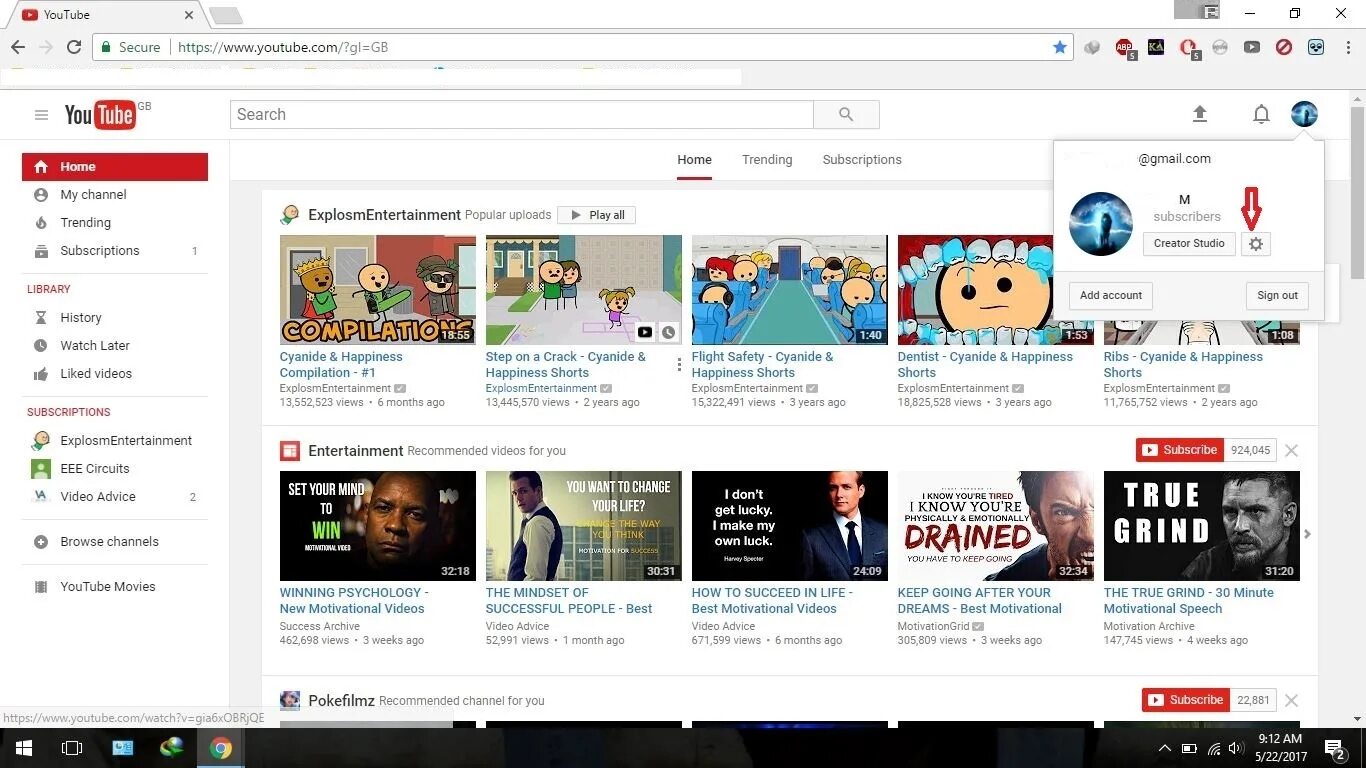Click the search magnifier icon
This screenshot has width=1366, height=768.
click(x=845, y=114)
